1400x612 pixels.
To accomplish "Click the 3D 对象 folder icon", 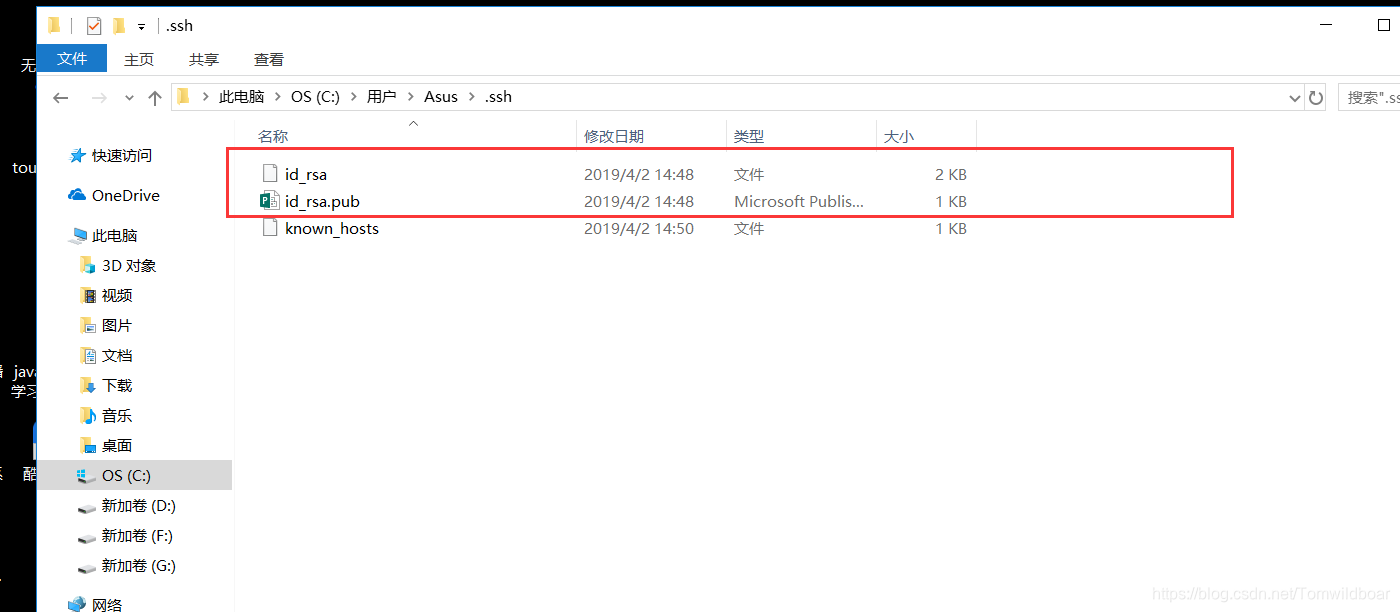I will tap(87, 265).
